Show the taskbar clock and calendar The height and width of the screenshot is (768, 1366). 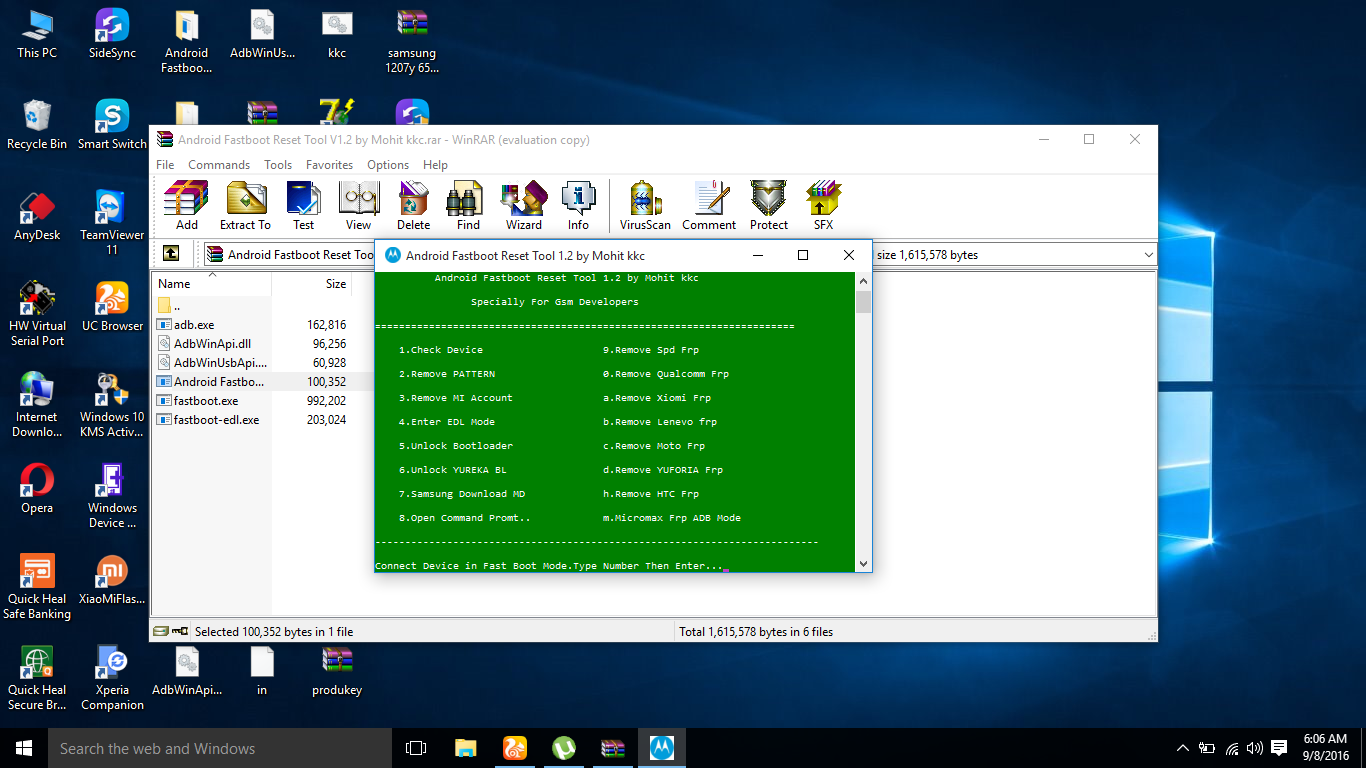[1326, 748]
